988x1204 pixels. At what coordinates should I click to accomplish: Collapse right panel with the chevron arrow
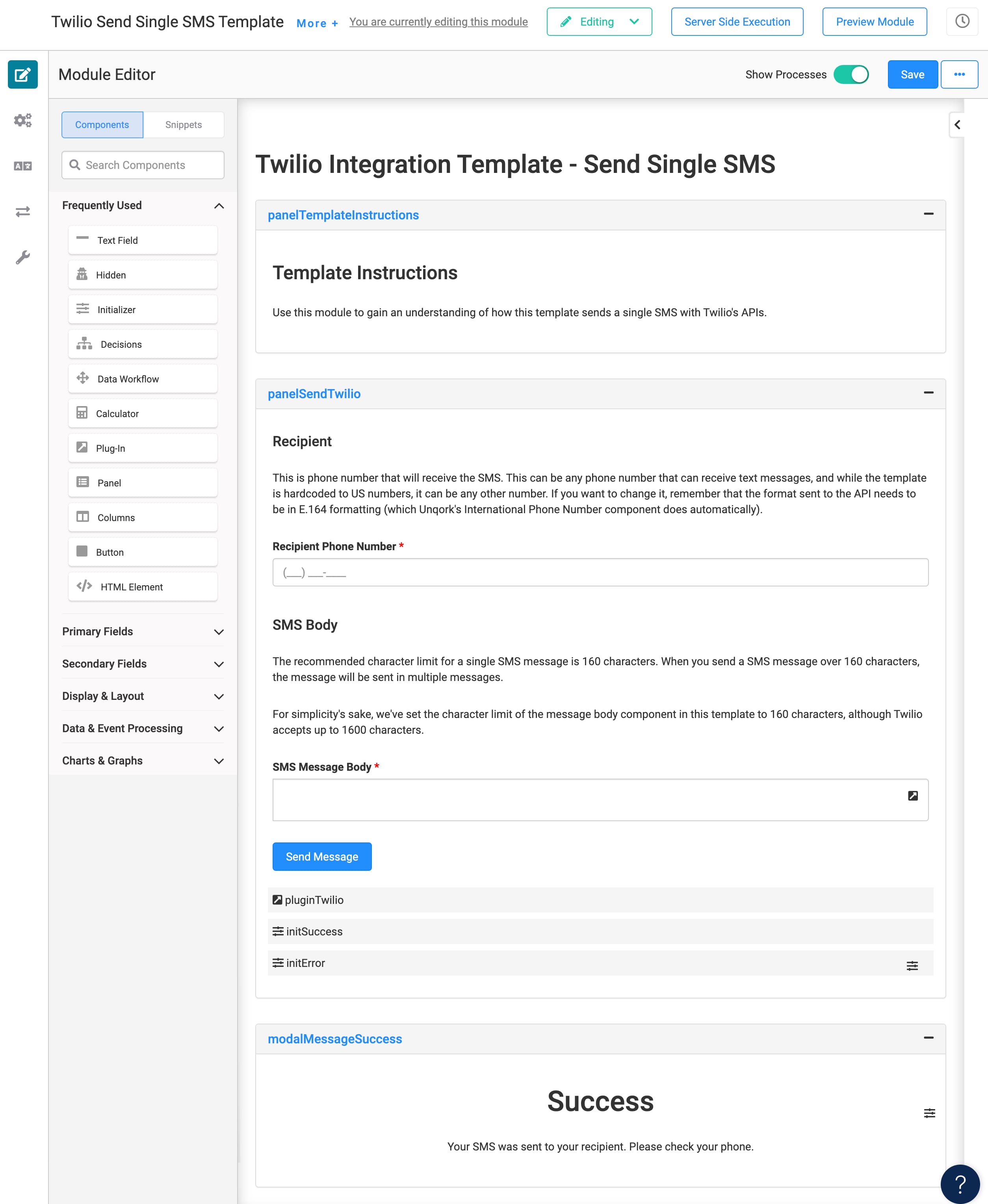click(957, 124)
